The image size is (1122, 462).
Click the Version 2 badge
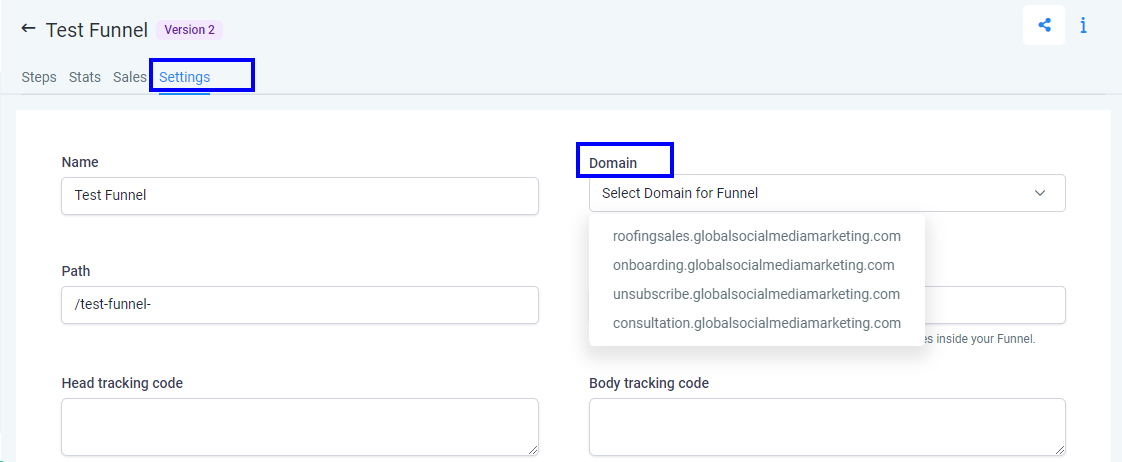[x=190, y=30]
